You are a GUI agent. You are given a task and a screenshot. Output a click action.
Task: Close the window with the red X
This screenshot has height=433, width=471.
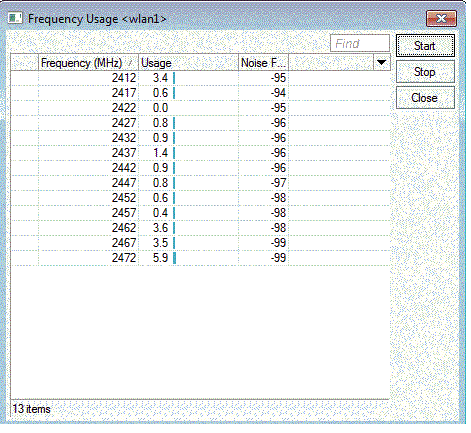click(441, 18)
